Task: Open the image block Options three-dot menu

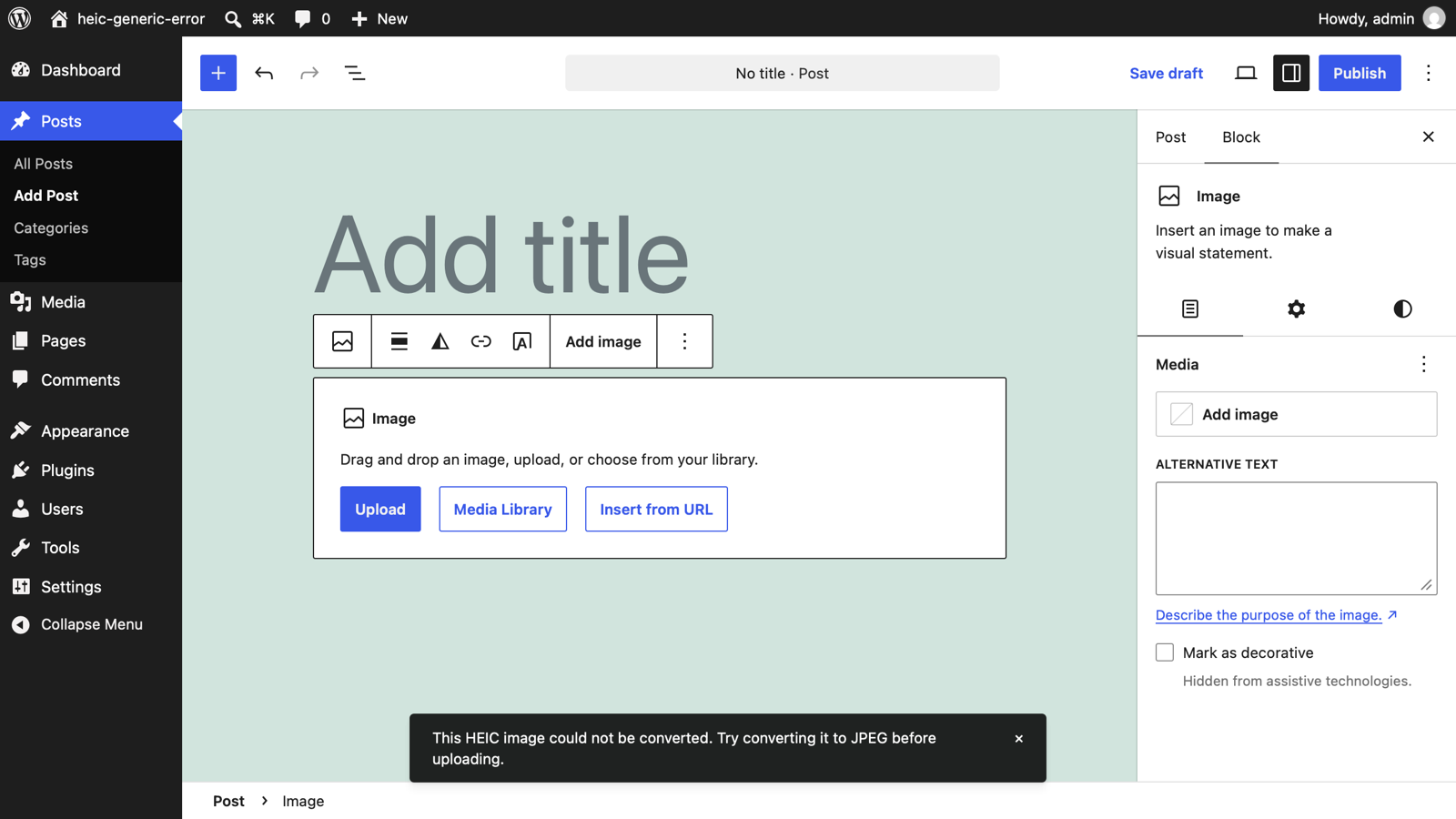Action: (x=684, y=341)
